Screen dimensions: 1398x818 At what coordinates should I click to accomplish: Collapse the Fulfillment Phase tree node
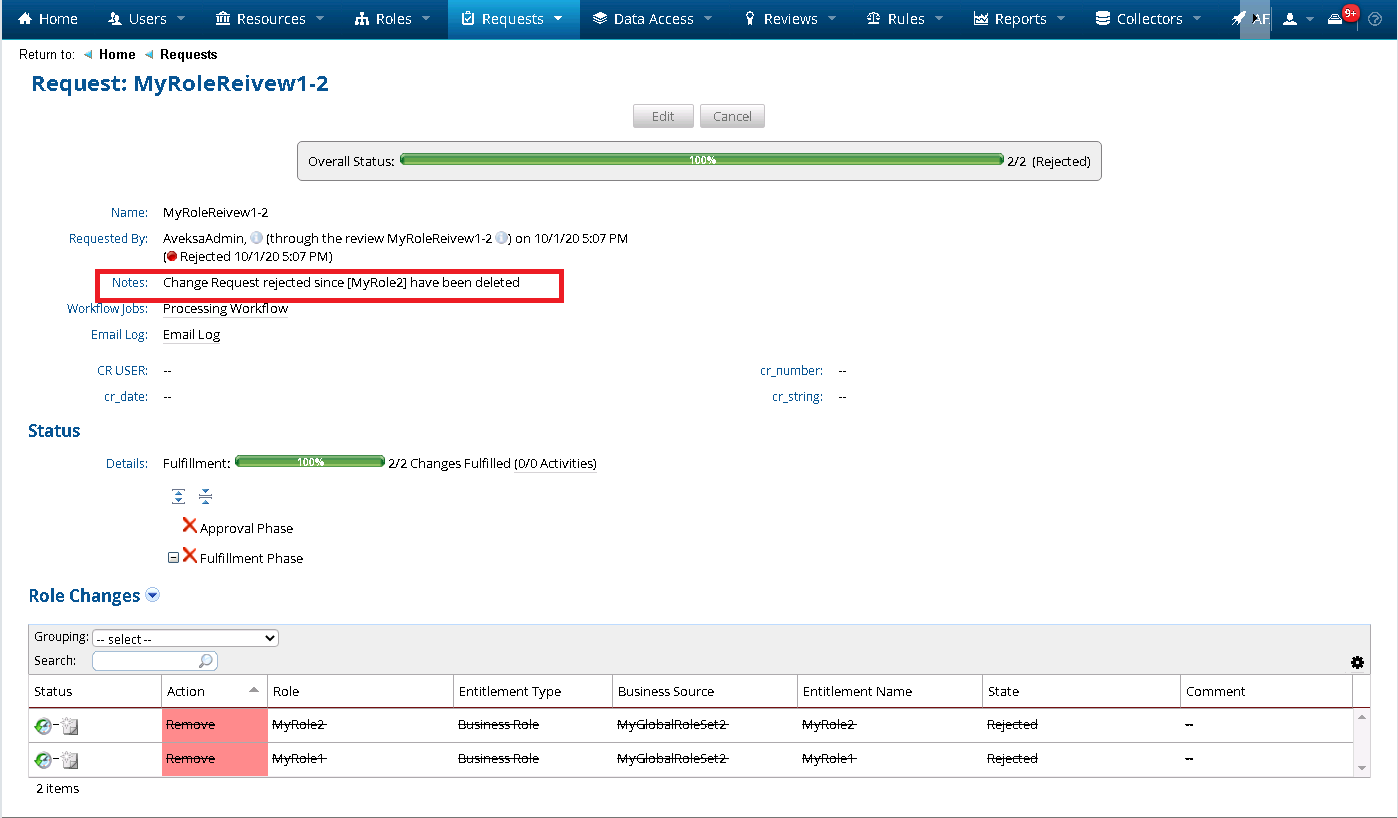pos(173,558)
